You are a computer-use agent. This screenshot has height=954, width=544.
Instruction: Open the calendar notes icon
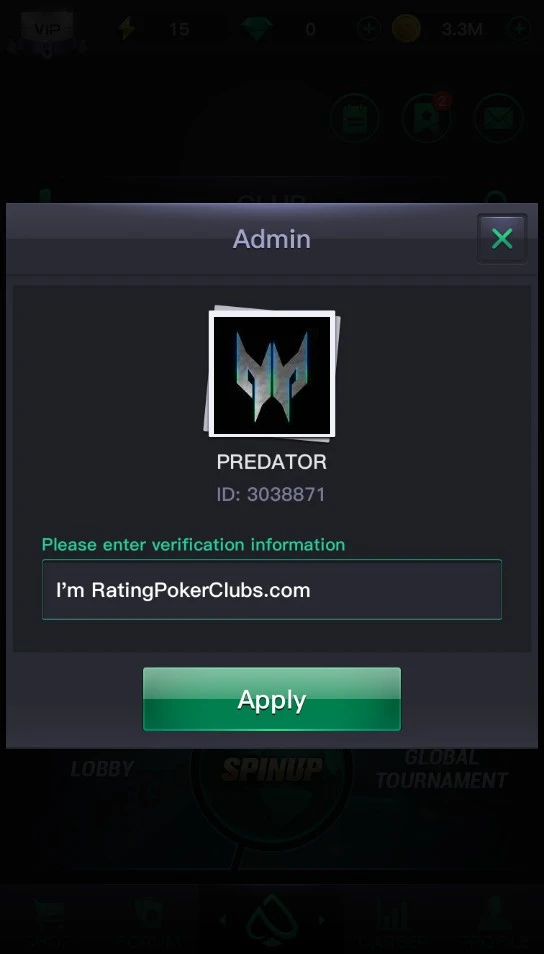(x=355, y=118)
